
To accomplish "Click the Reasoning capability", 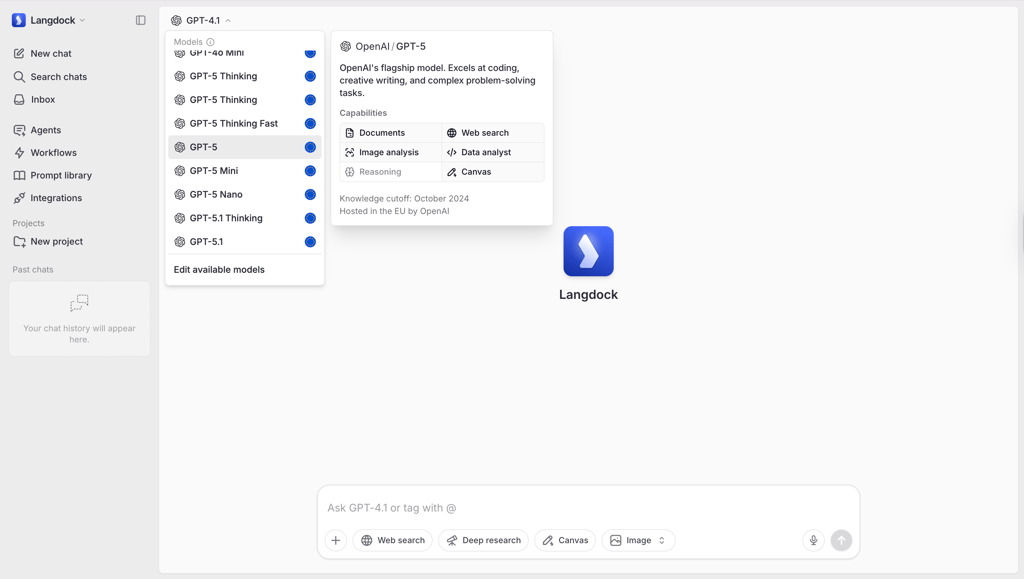I will point(391,172).
